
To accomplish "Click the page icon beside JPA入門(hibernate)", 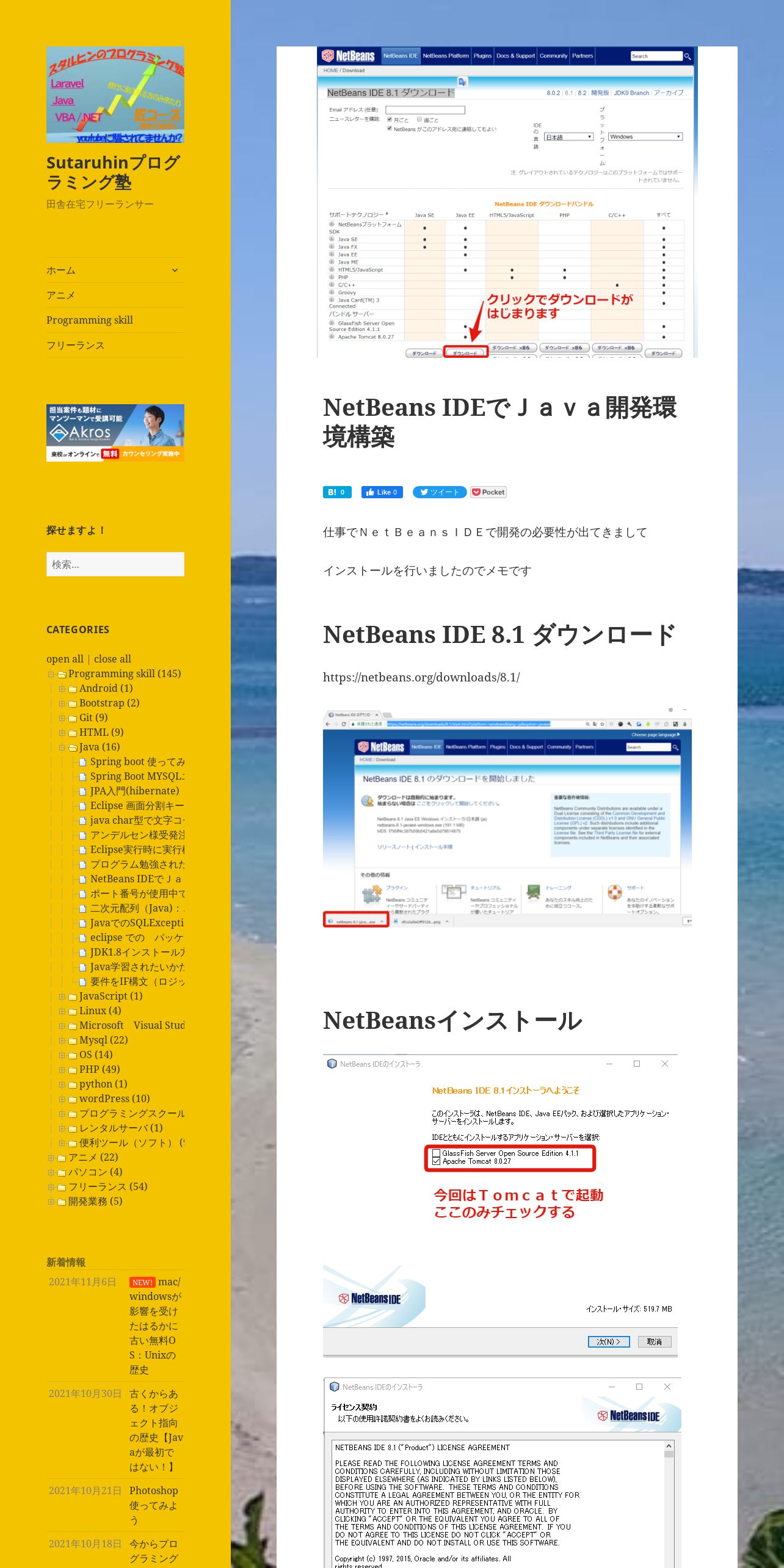I will (x=83, y=791).
